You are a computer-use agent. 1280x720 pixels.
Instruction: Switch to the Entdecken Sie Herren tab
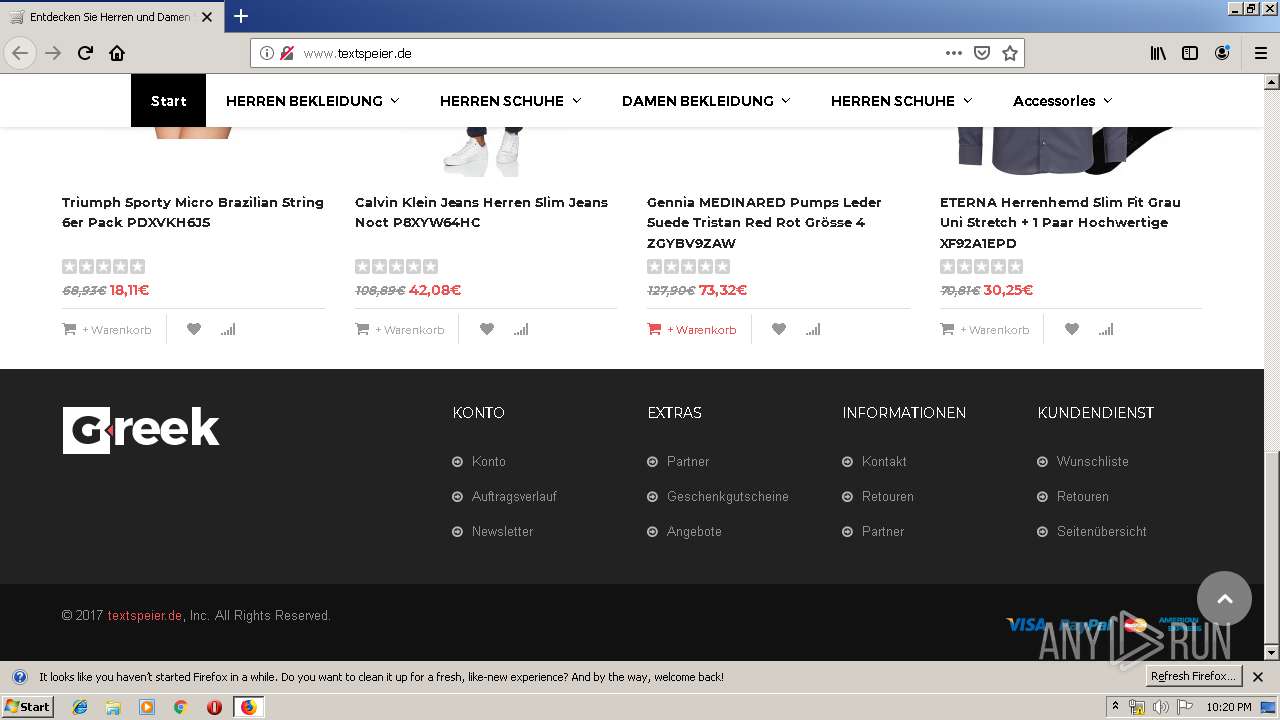(110, 17)
